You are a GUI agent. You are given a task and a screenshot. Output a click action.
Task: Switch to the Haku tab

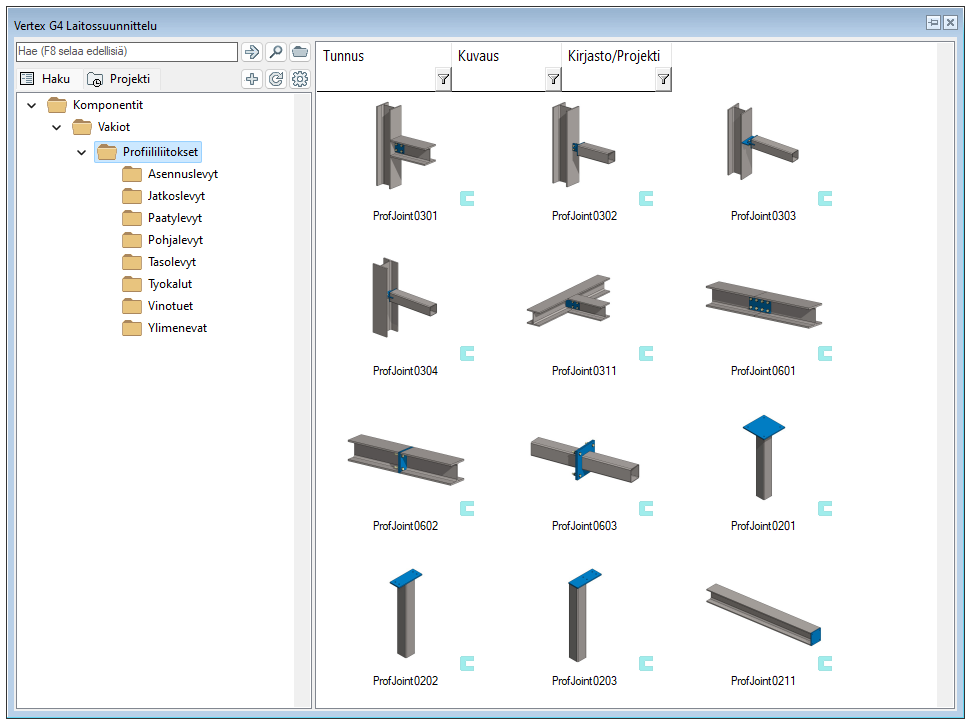click(x=47, y=79)
